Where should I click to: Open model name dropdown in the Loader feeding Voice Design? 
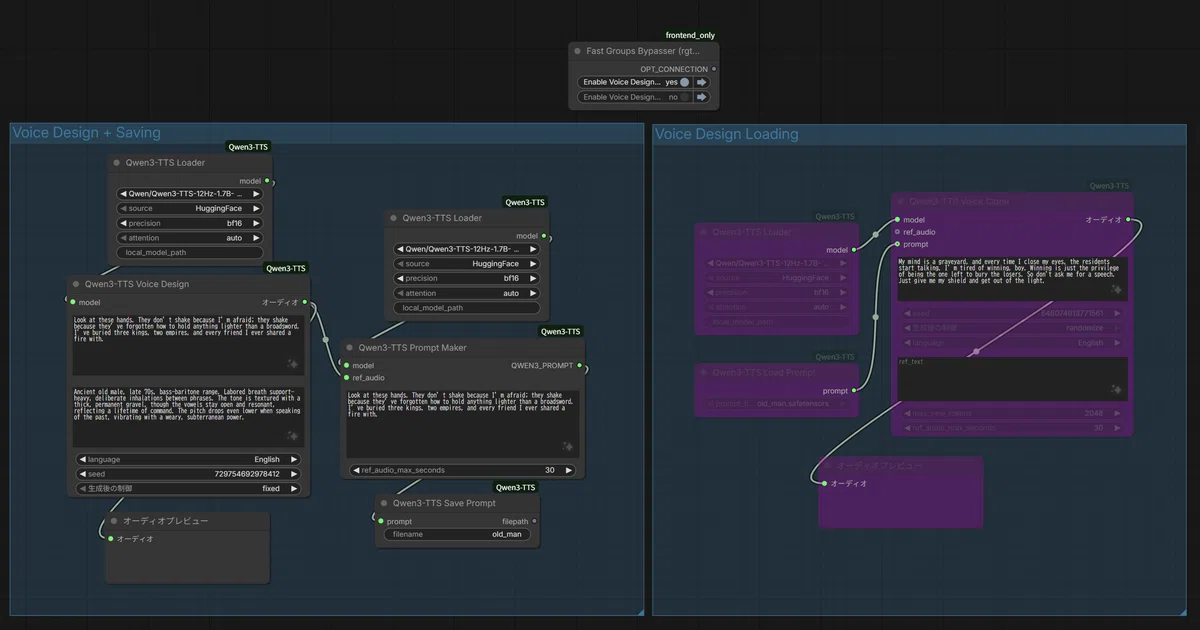pyautogui.click(x=190, y=193)
